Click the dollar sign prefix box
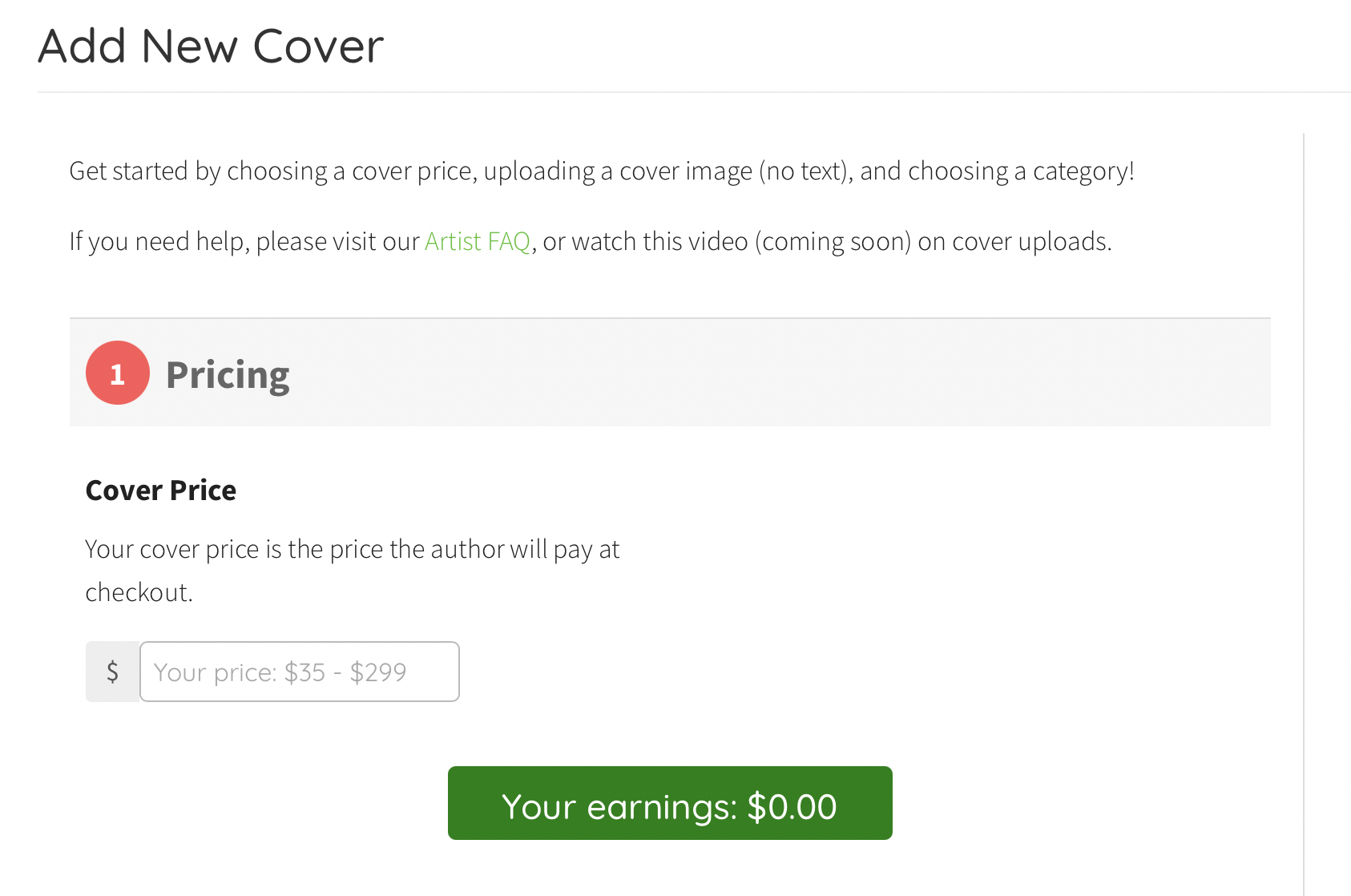The width and height of the screenshot is (1351, 896). pyautogui.click(x=113, y=672)
